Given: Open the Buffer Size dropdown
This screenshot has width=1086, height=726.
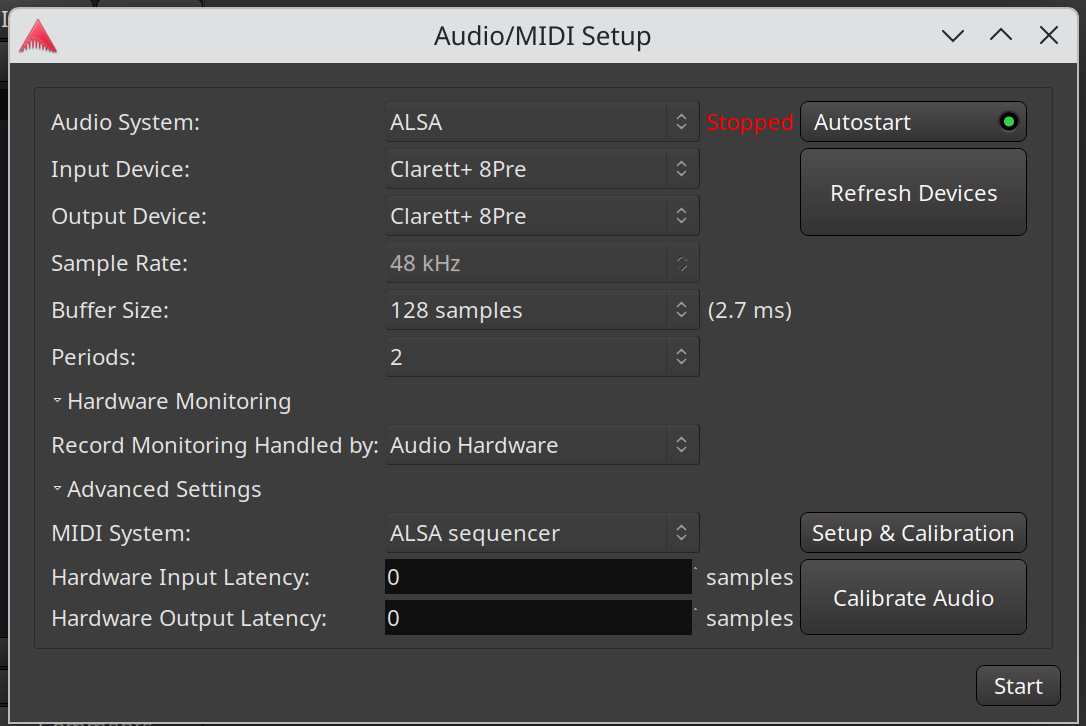Looking at the screenshot, I should pyautogui.click(x=542, y=310).
